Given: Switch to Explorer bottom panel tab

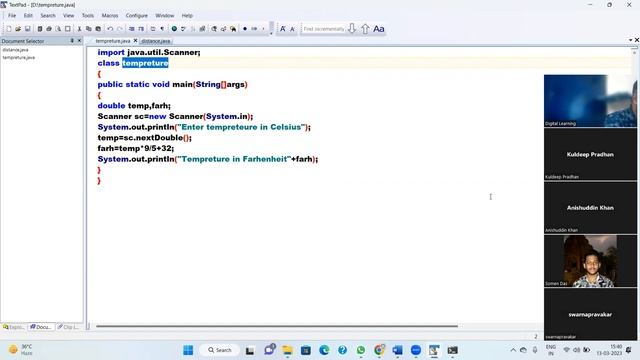Looking at the screenshot, I should tap(13, 327).
